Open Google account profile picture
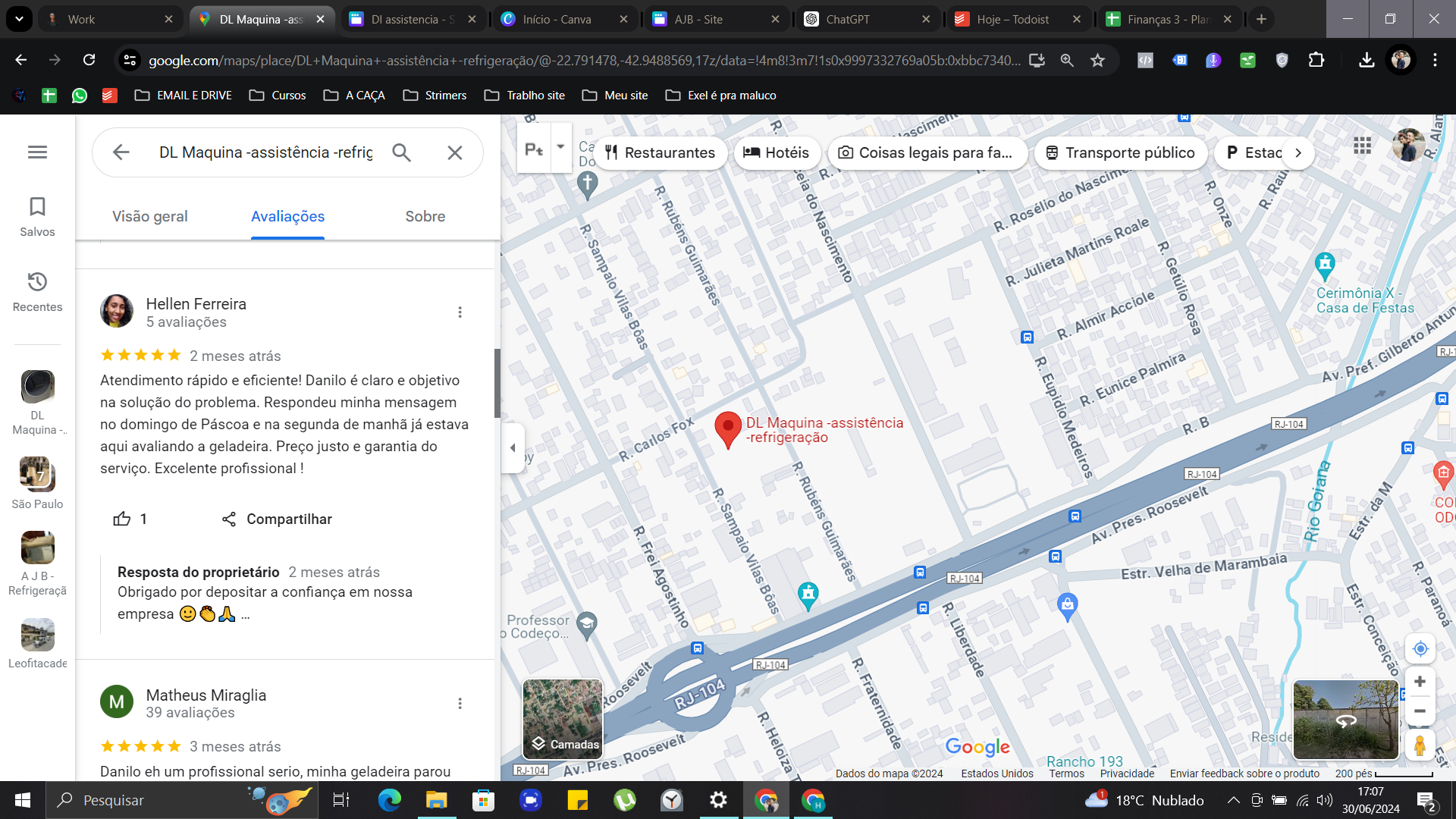 (x=1408, y=146)
